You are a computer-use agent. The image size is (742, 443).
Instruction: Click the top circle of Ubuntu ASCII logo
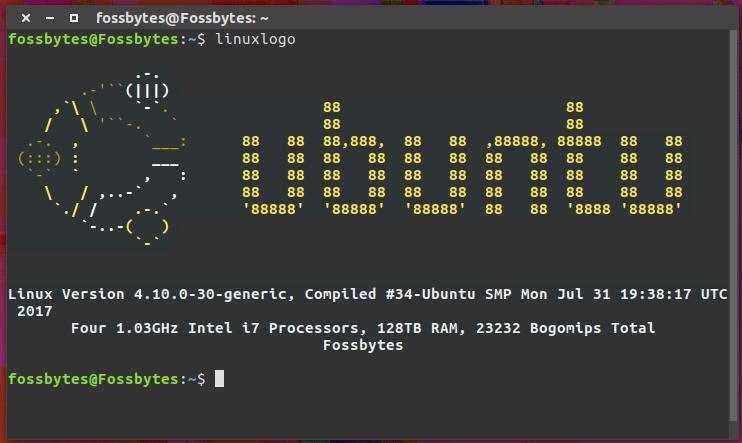click(148, 89)
